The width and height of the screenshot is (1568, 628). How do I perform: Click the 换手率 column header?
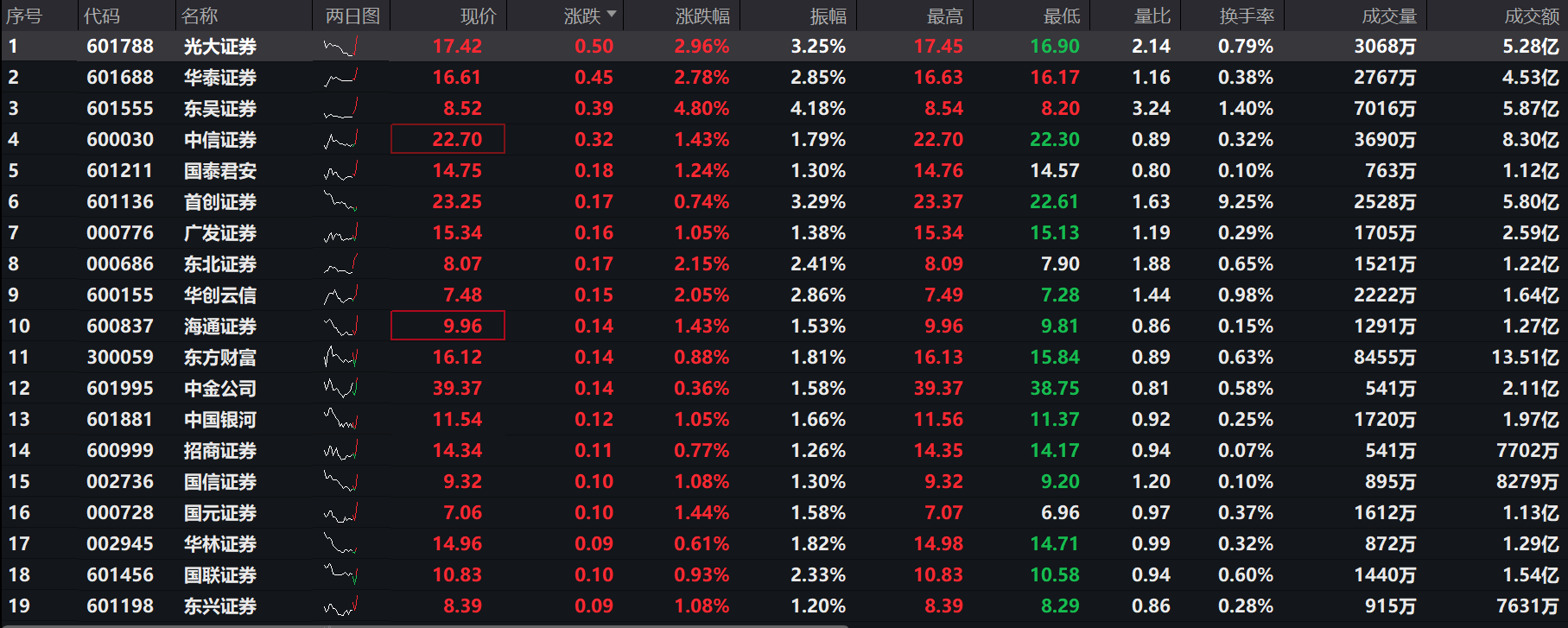(1246, 16)
